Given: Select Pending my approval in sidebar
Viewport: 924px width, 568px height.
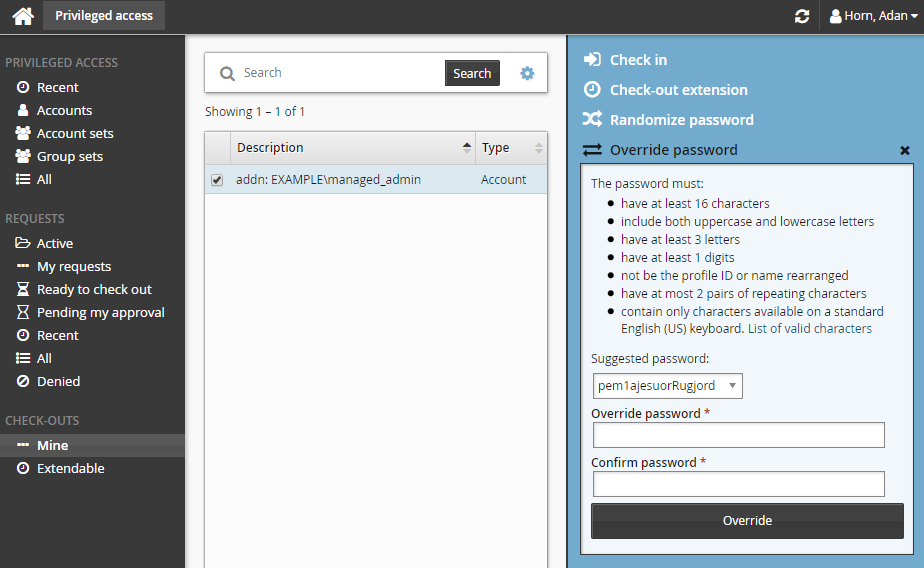Looking at the screenshot, I should (x=100, y=313).
